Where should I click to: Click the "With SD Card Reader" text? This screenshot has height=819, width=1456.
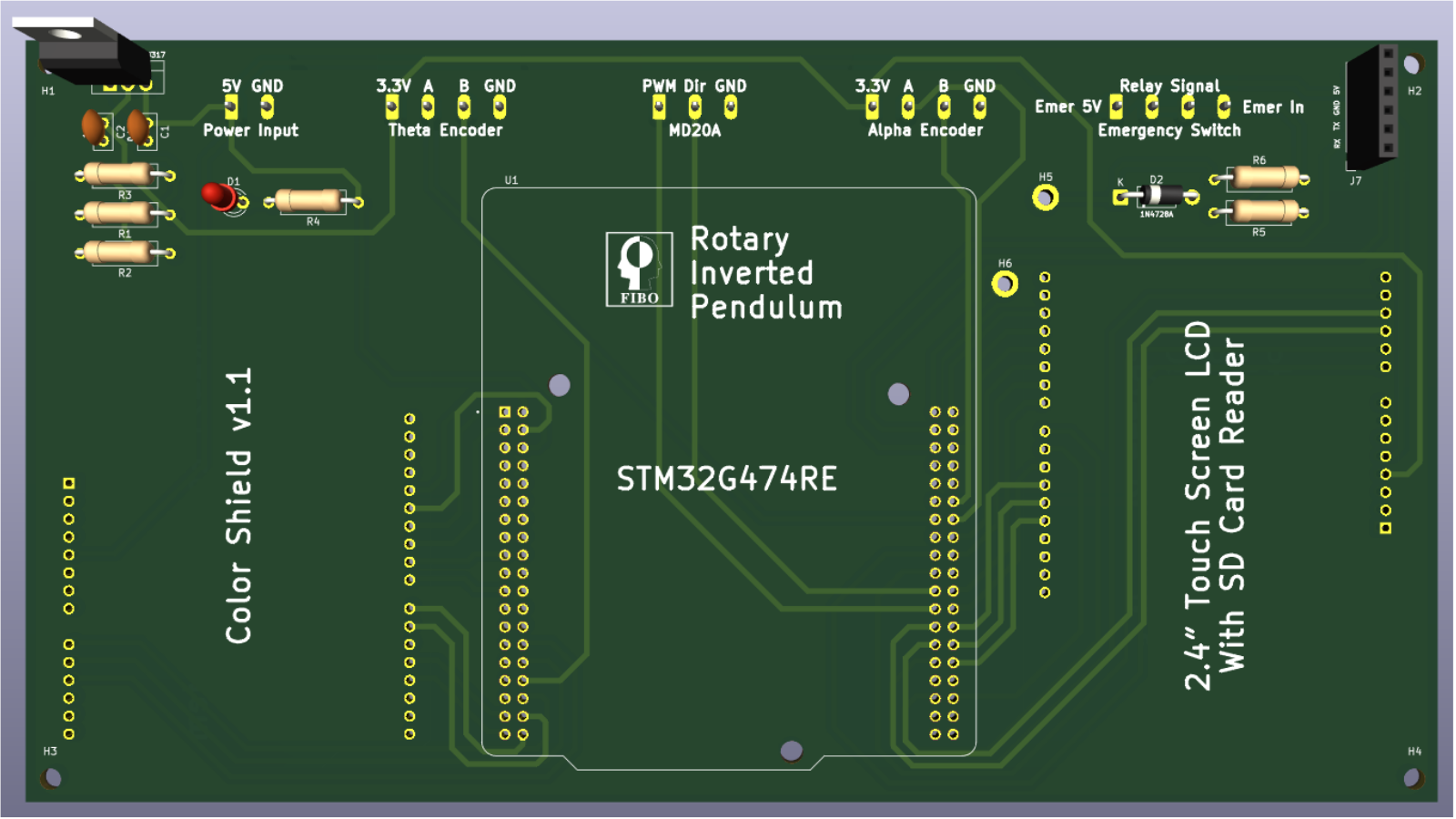pos(1231,505)
